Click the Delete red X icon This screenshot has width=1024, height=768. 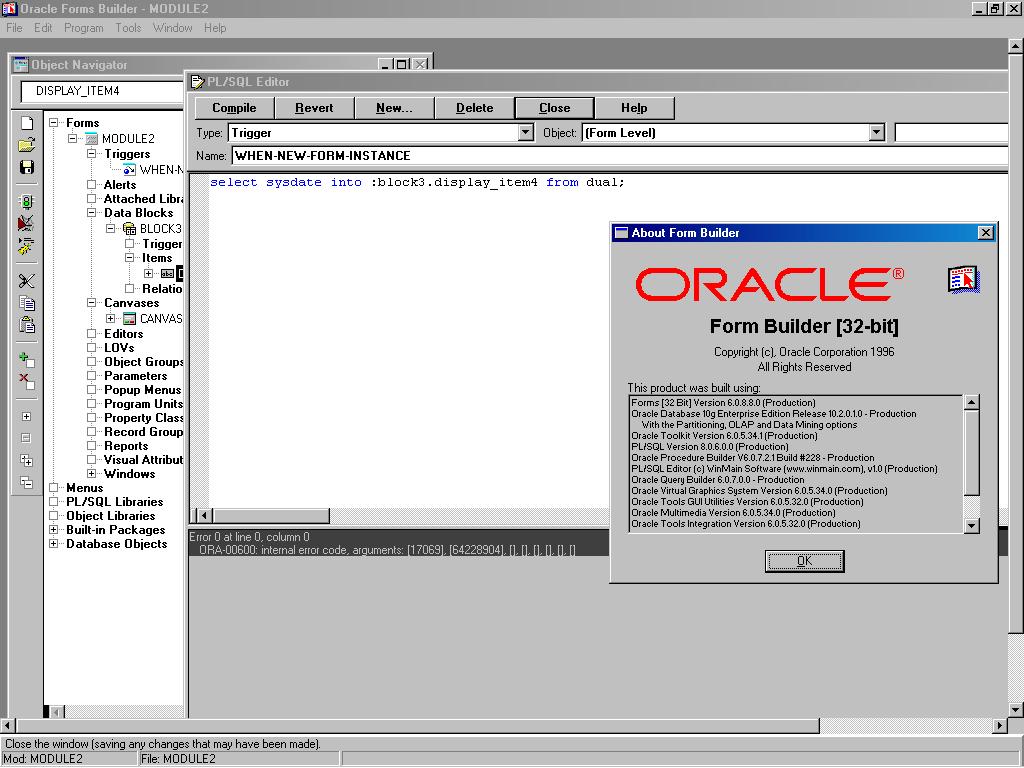27,381
